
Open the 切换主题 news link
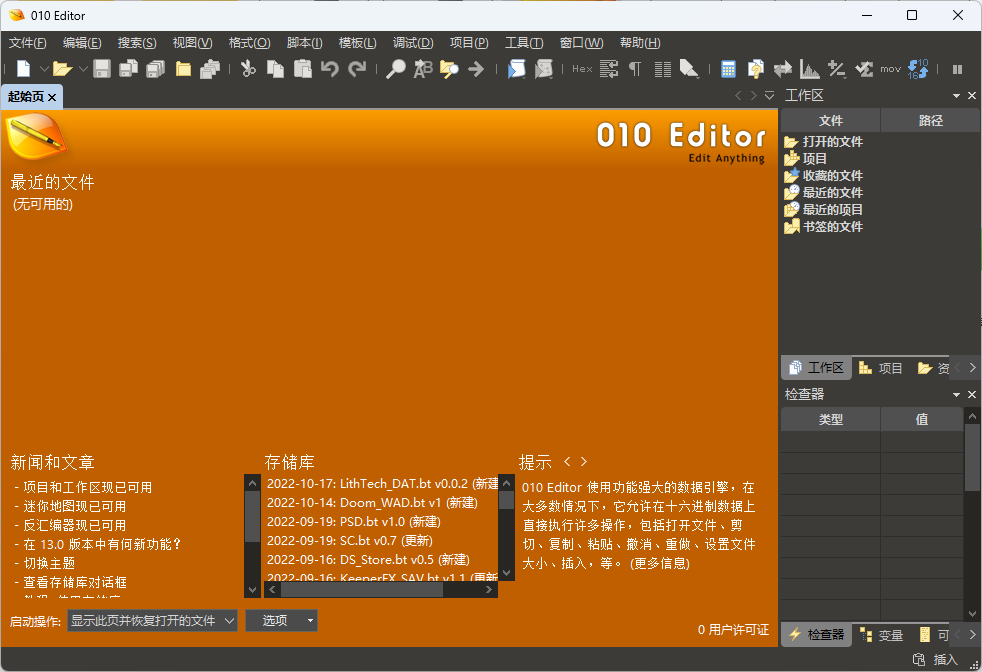point(49,563)
